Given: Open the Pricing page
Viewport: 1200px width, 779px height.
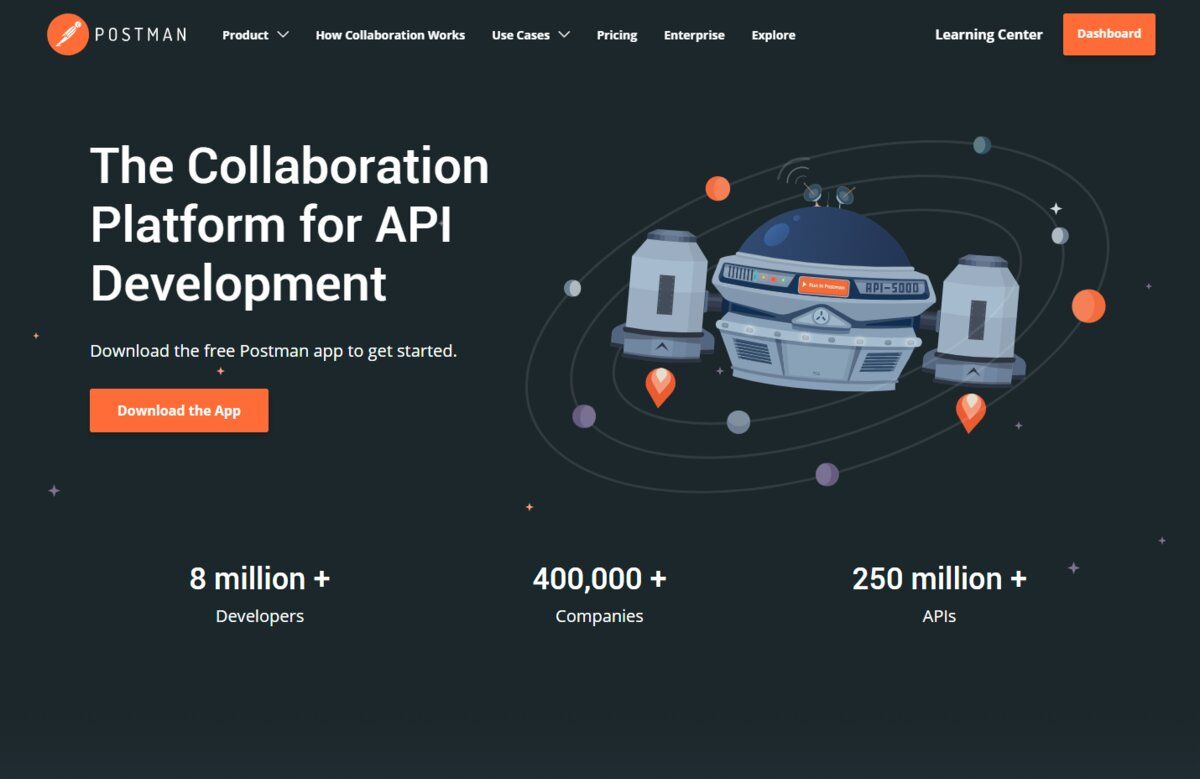Looking at the screenshot, I should click(x=617, y=35).
